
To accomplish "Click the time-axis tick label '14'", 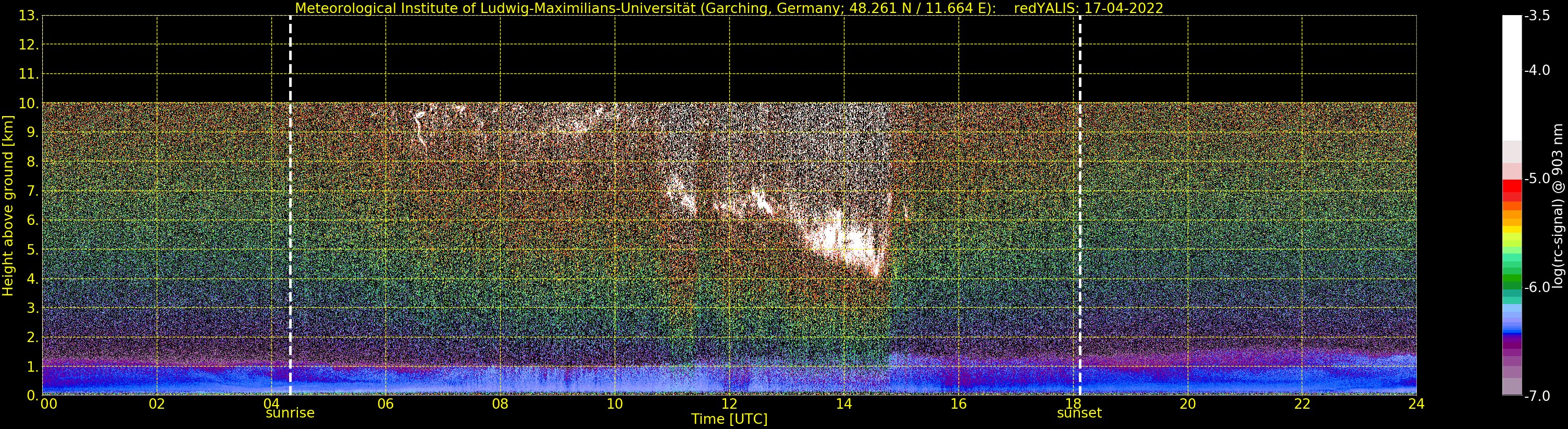I will click(844, 404).
